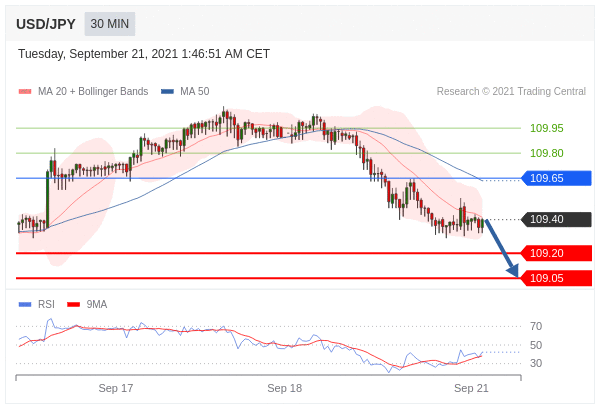Toggle the MA 50 legend entry
This screenshot has height=413, width=600.
[x=185, y=91]
